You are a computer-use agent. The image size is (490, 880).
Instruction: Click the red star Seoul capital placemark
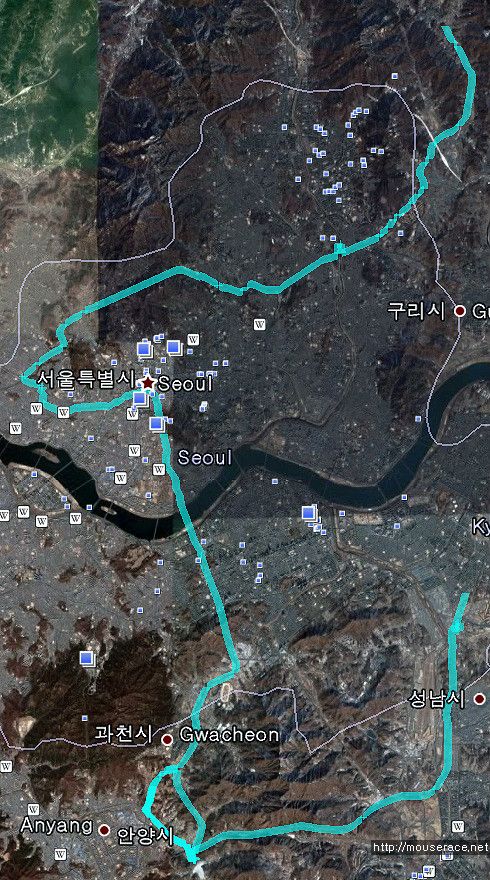(x=147, y=383)
